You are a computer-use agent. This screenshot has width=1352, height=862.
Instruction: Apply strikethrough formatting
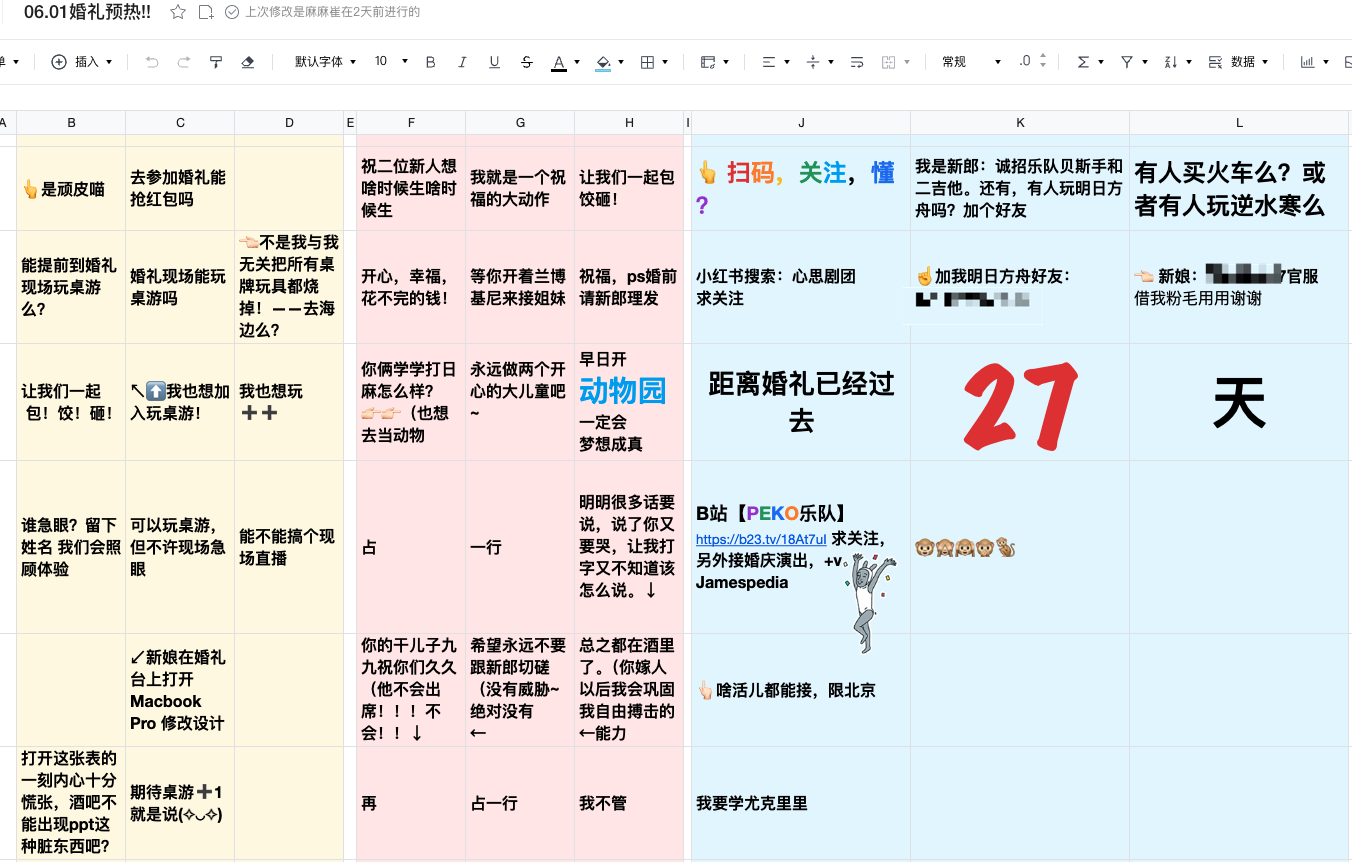coord(527,62)
